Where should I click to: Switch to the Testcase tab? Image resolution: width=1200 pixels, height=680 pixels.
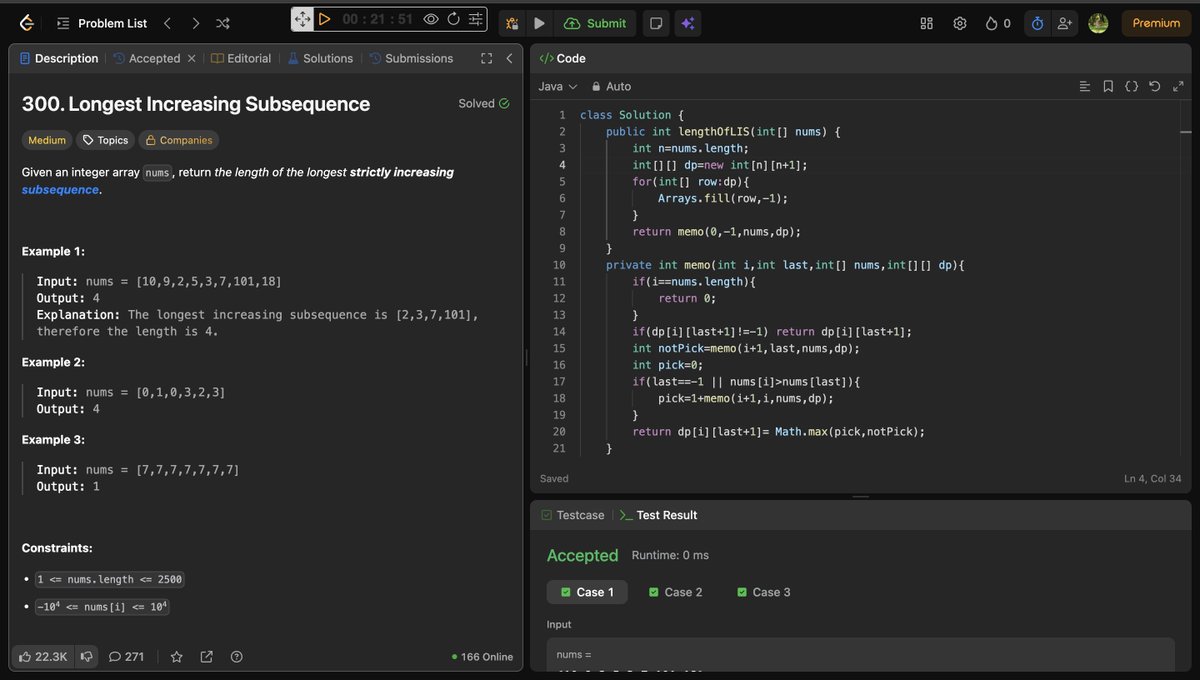click(x=573, y=515)
